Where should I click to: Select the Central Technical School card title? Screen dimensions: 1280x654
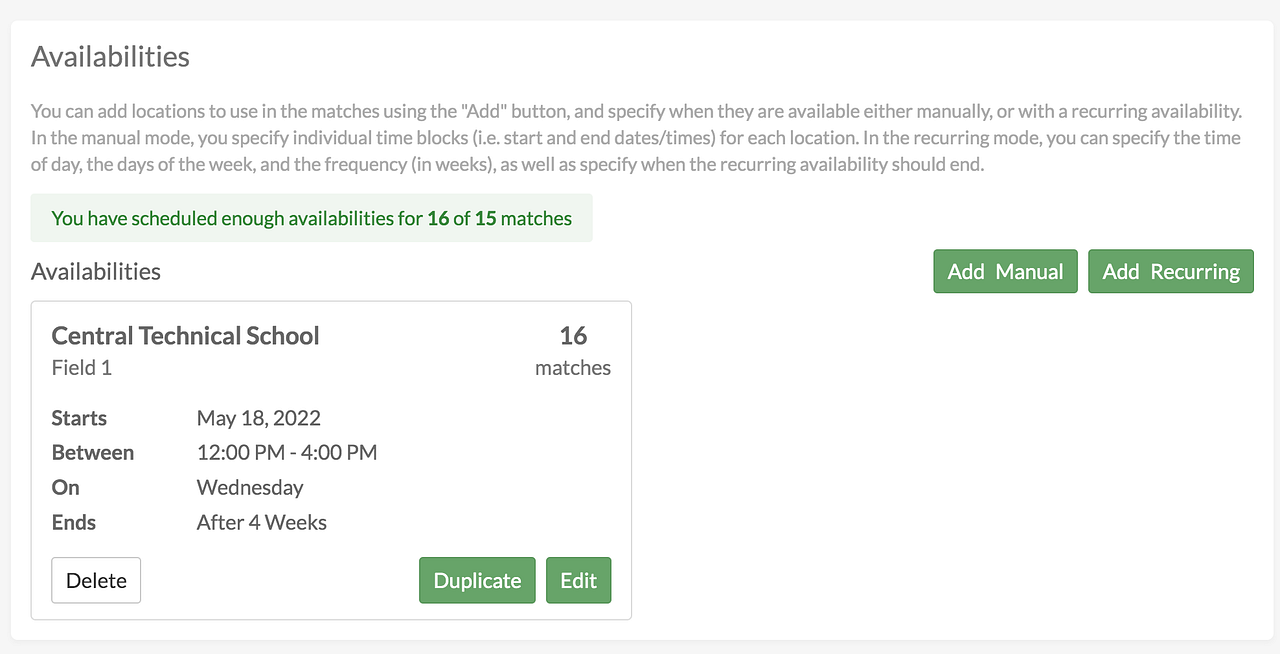185,335
